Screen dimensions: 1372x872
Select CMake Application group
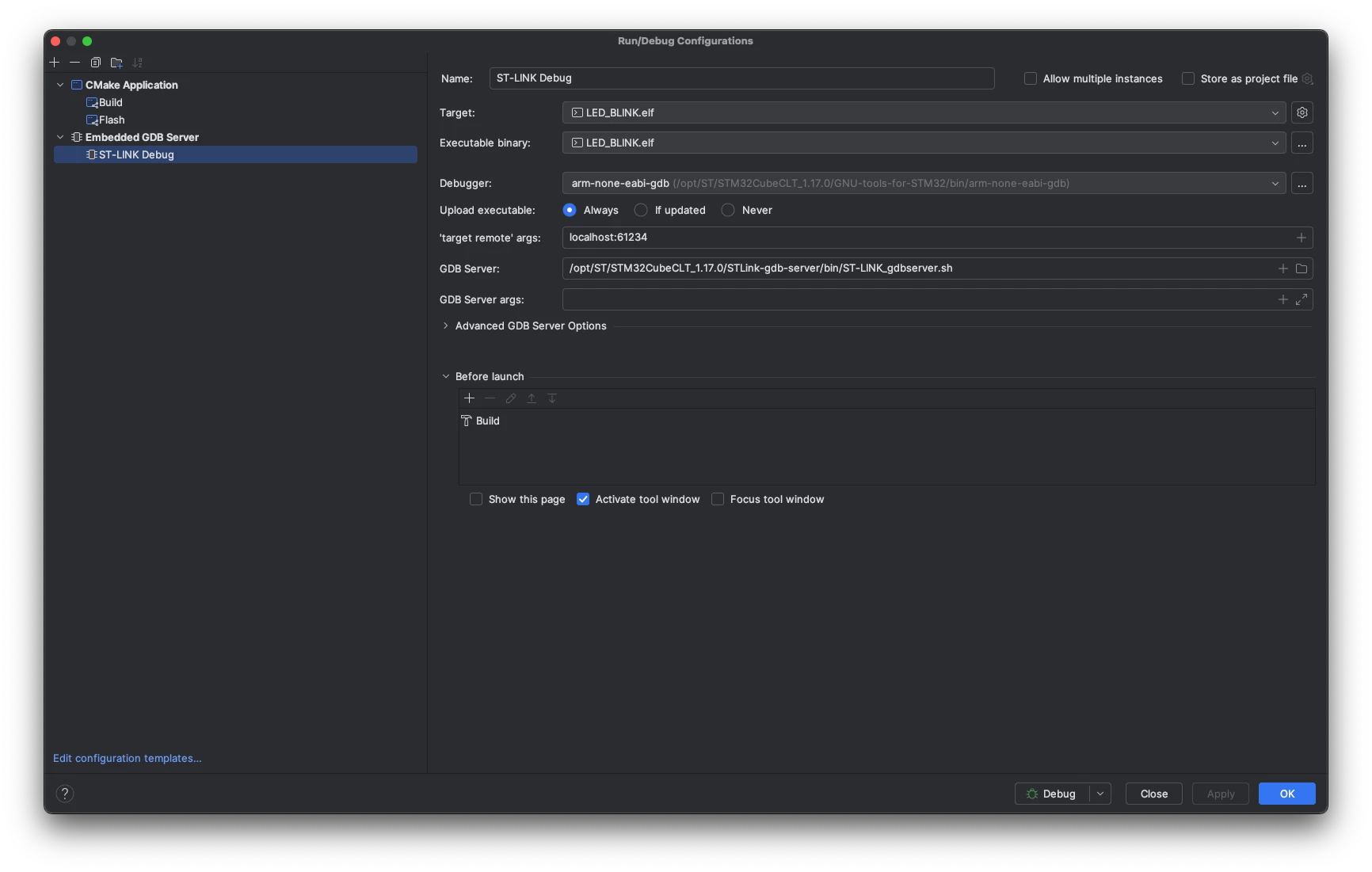point(235,85)
